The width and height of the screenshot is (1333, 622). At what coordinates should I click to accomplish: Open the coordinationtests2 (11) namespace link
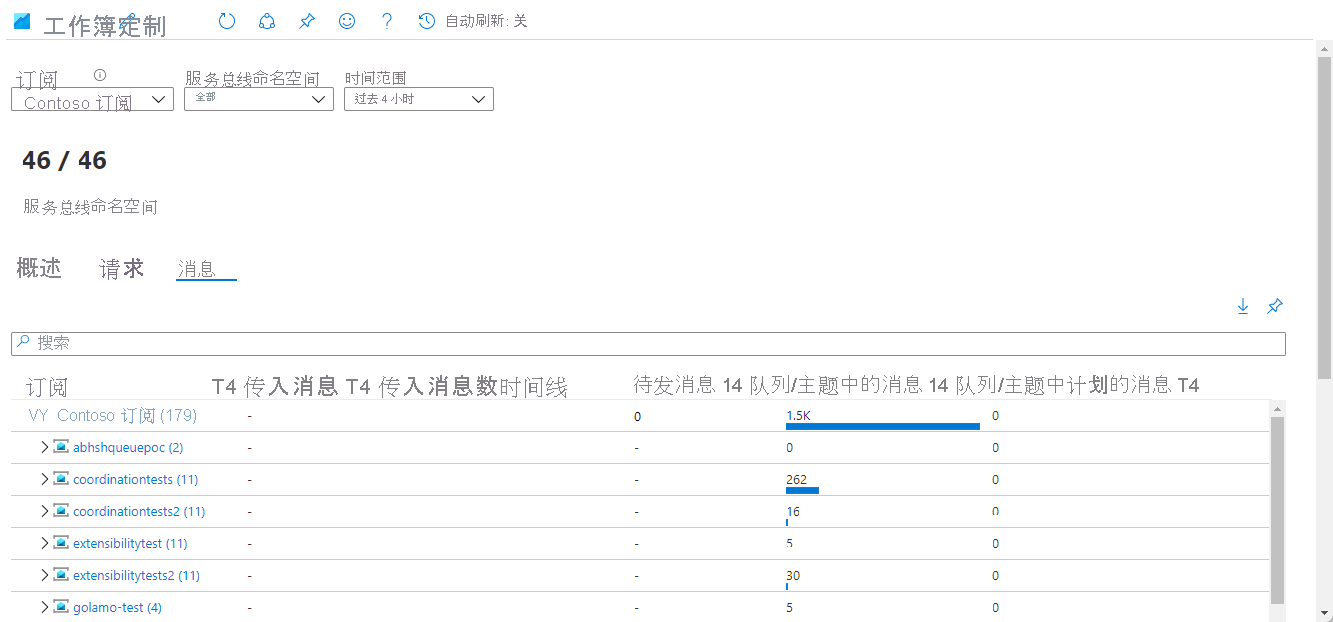tap(139, 511)
